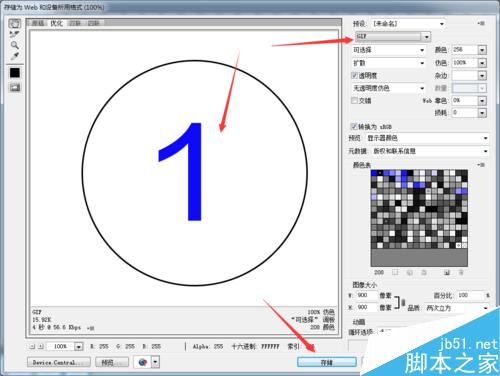Click the black eyedropper color swatch
The width and height of the screenshot is (500, 376).
[15, 73]
